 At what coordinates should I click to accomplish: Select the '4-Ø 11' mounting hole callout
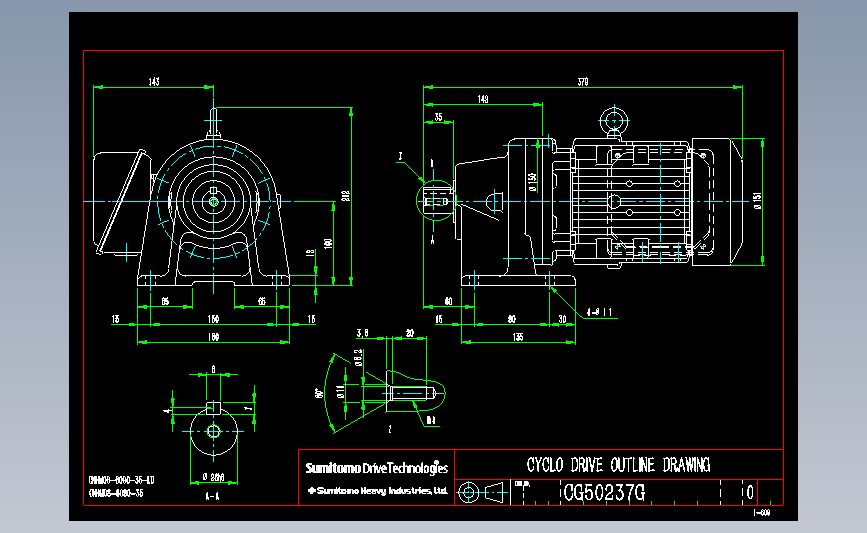(599, 312)
